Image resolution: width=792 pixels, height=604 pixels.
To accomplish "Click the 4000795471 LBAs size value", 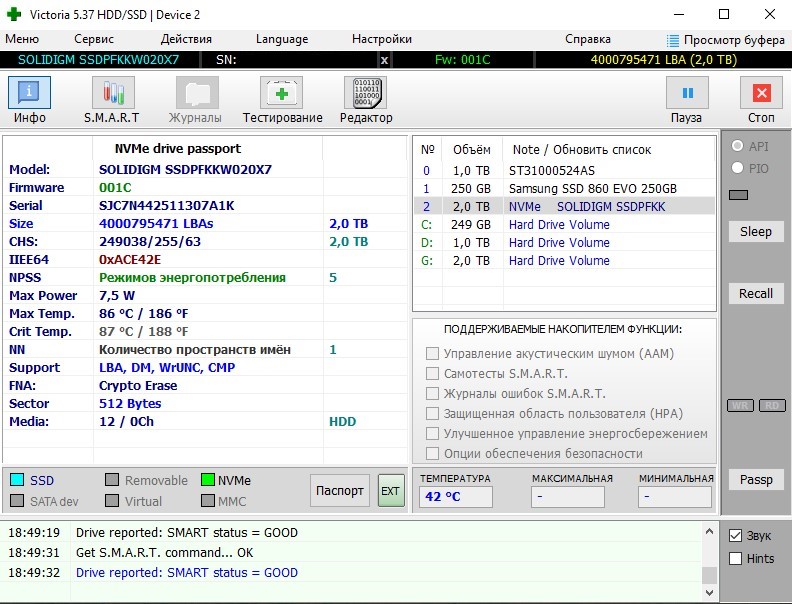I will click(156, 224).
